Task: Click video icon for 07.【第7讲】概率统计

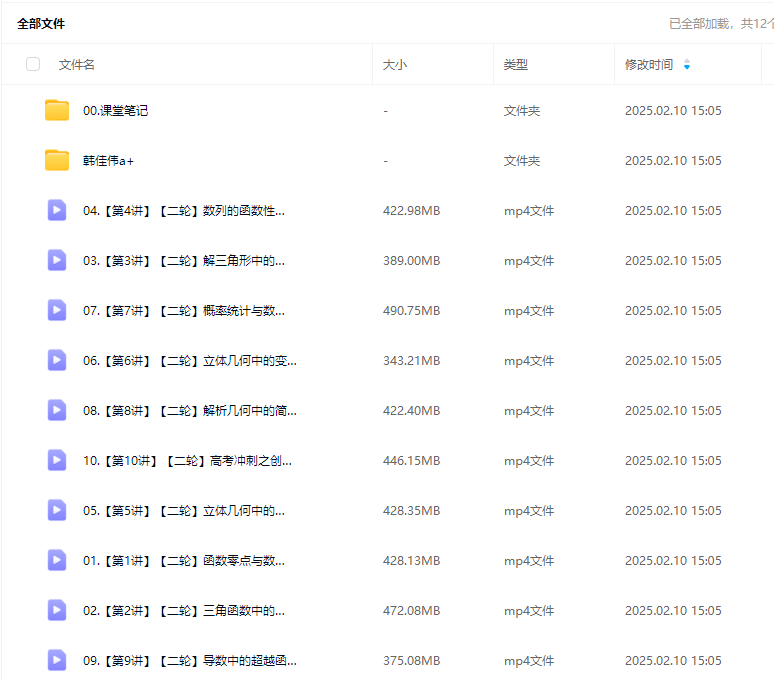Action: (57, 310)
